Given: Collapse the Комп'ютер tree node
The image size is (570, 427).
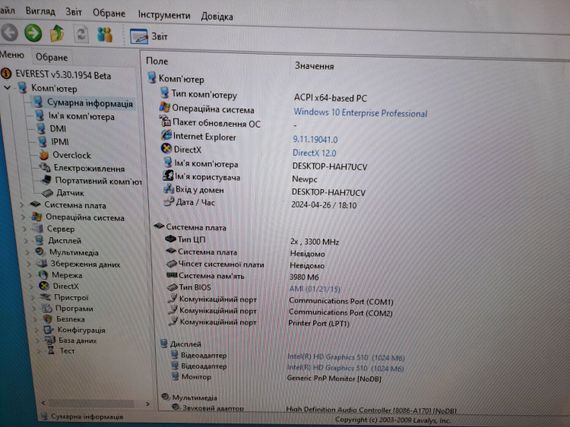Looking at the screenshot, I should (x=7, y=88).
